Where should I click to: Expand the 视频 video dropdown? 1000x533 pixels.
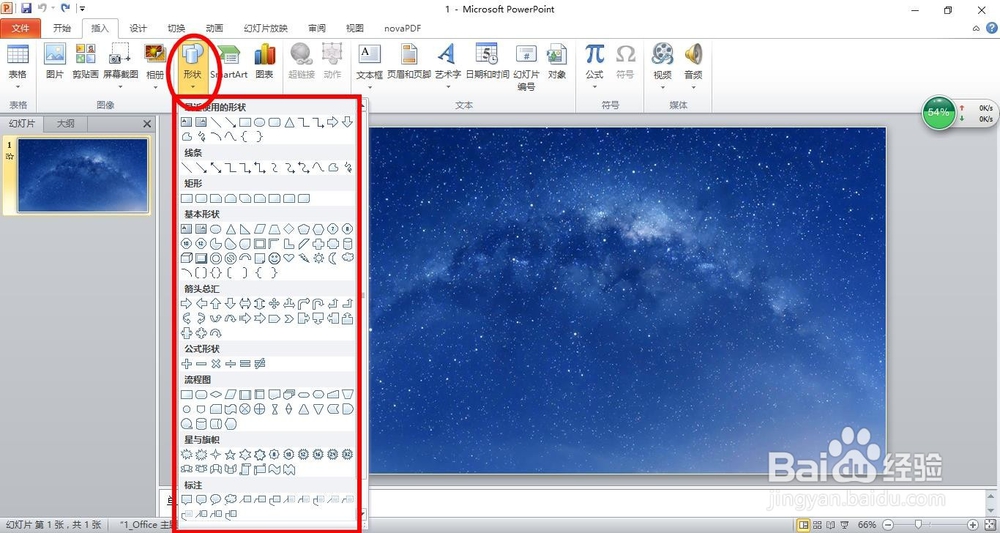[663, 87]
